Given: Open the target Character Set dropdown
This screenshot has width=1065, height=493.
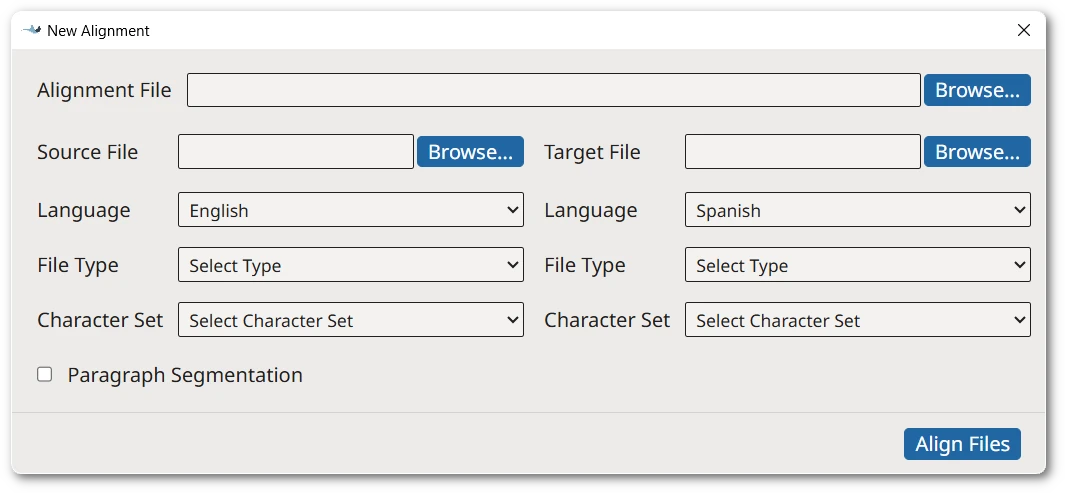Looking at the screenshot, I should 857,320.
